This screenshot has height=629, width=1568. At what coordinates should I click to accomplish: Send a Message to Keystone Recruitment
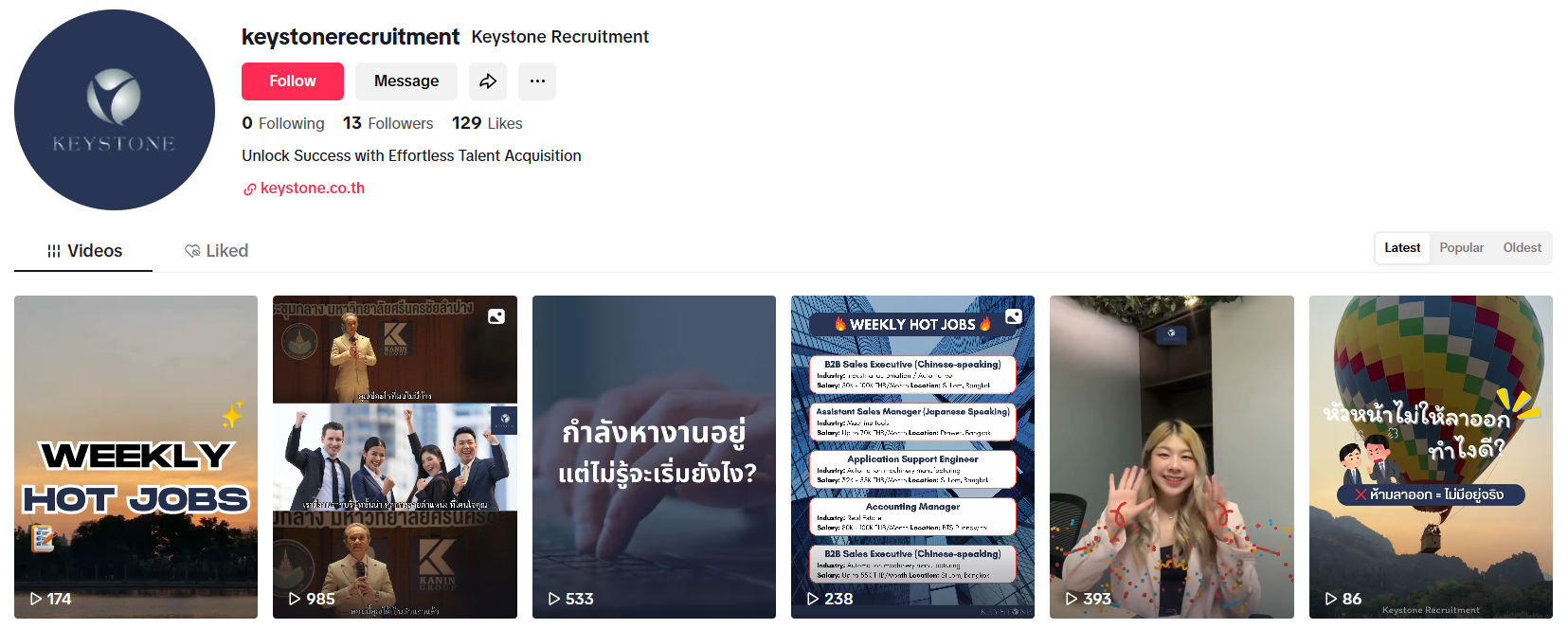pyautogui.click(x=406, y=81)
